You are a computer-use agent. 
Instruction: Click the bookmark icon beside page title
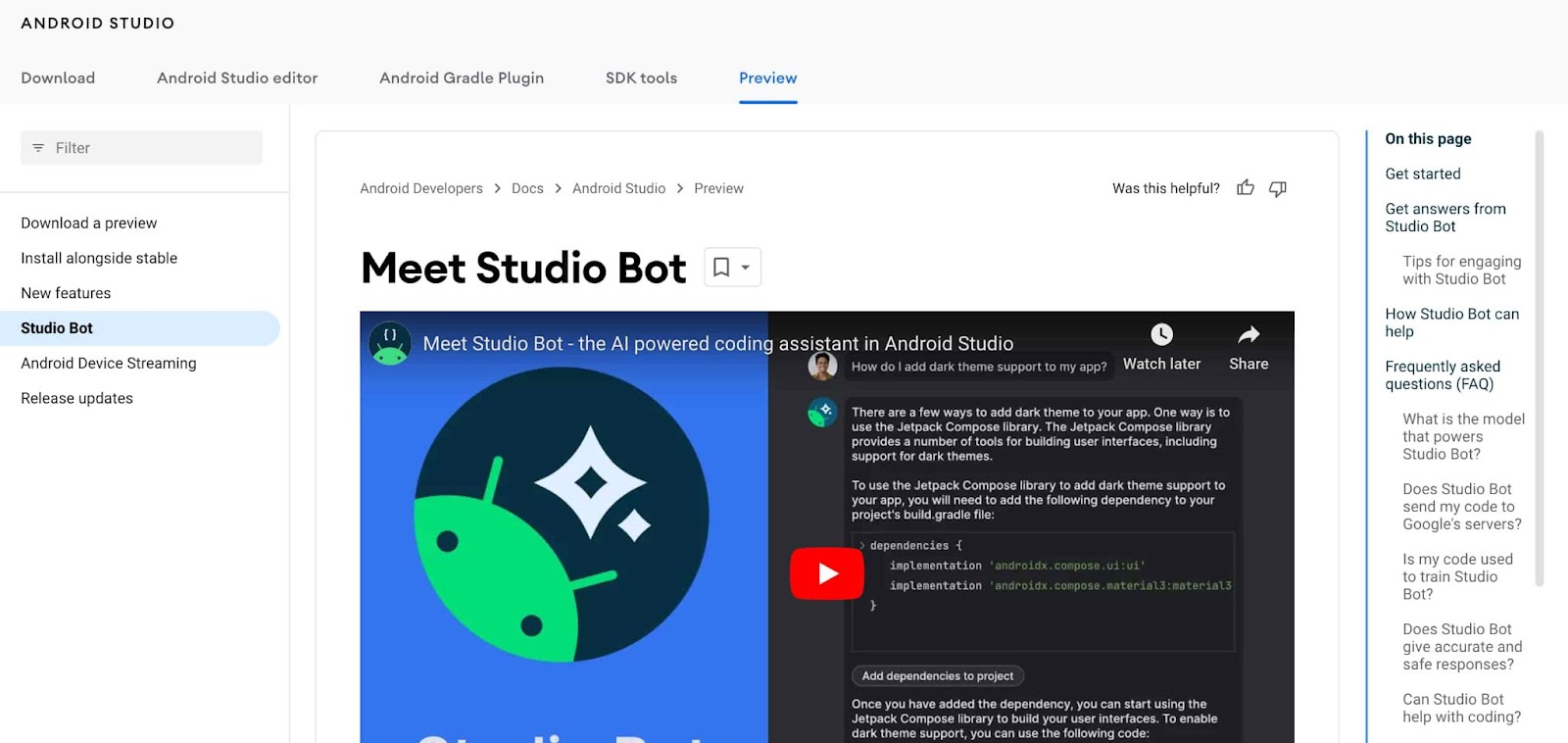coord(721,268)
